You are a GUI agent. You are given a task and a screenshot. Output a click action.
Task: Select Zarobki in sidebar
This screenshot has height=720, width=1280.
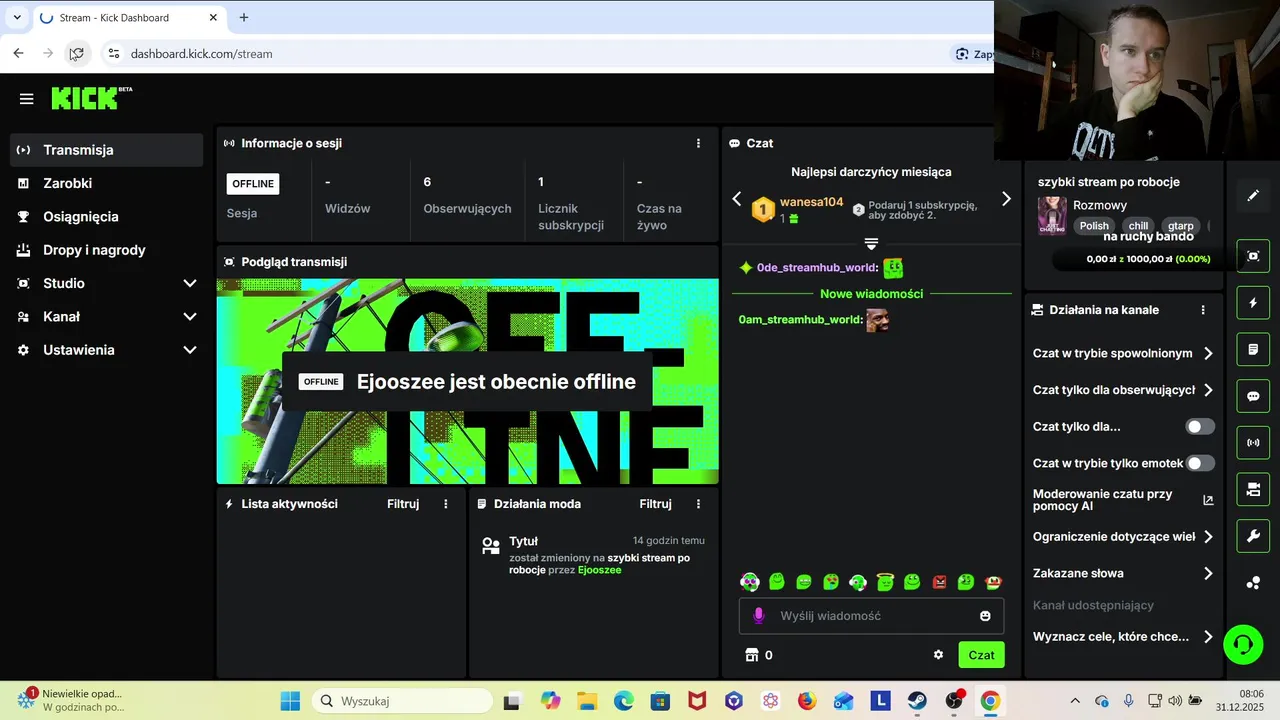pos(106,183)
